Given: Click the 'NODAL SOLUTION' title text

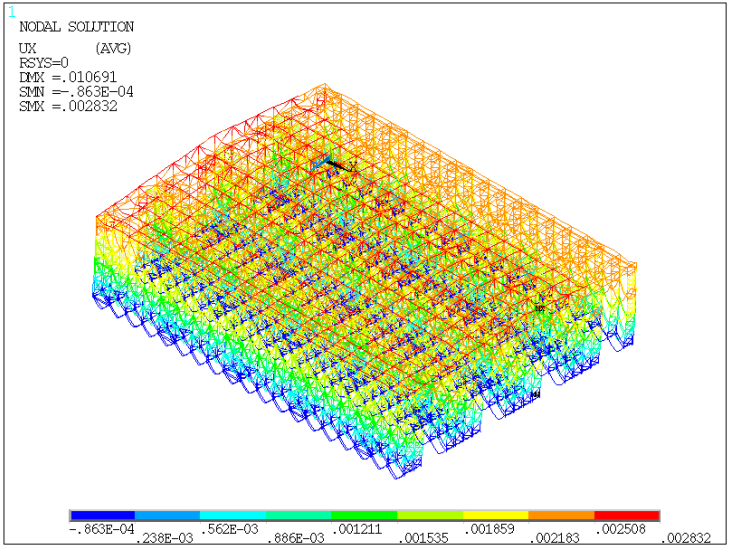Looking at the screenshot, I should 76,27.
